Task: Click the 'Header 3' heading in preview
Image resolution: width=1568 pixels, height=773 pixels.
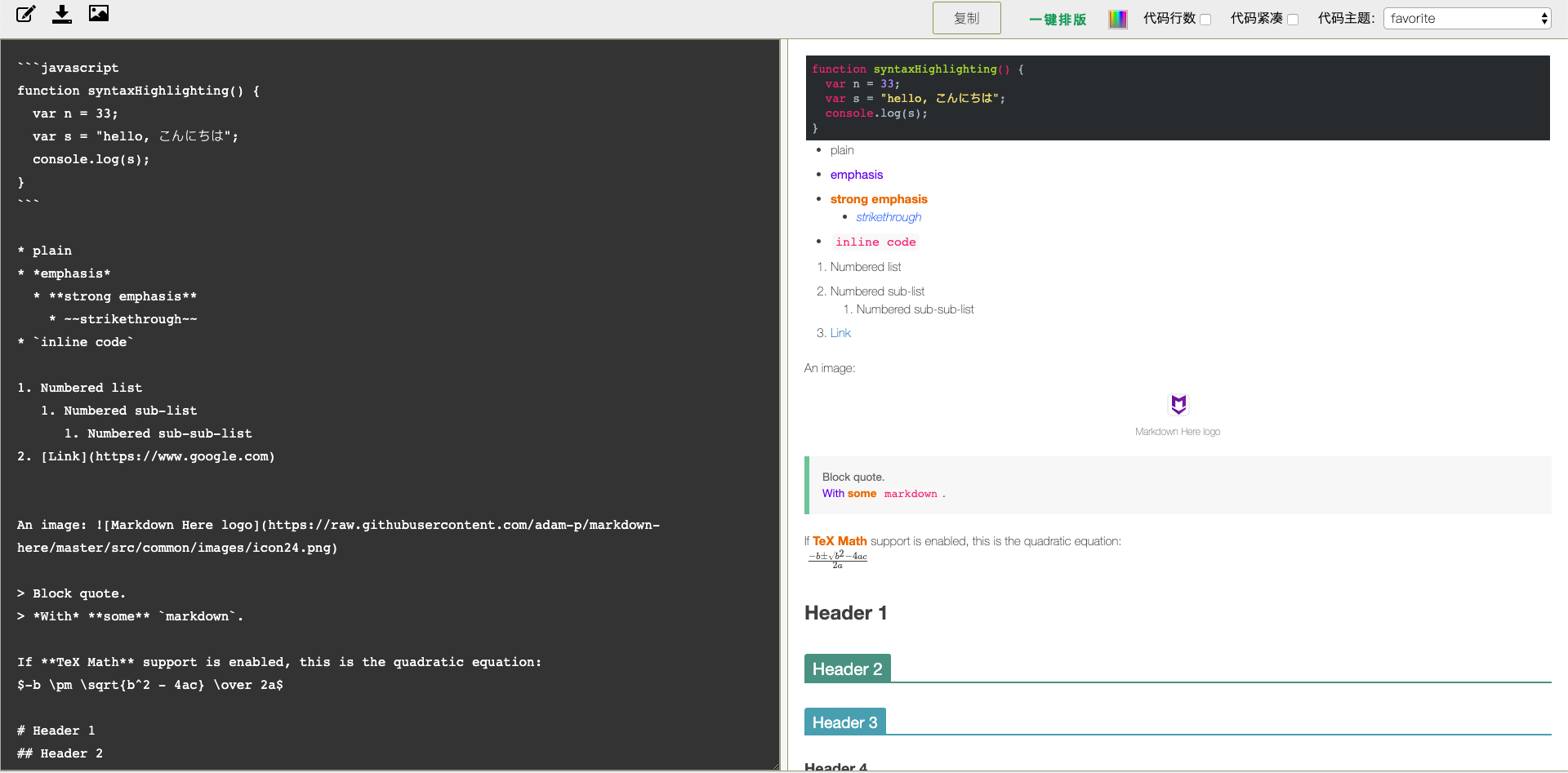Action: click(x=844, y=723)
